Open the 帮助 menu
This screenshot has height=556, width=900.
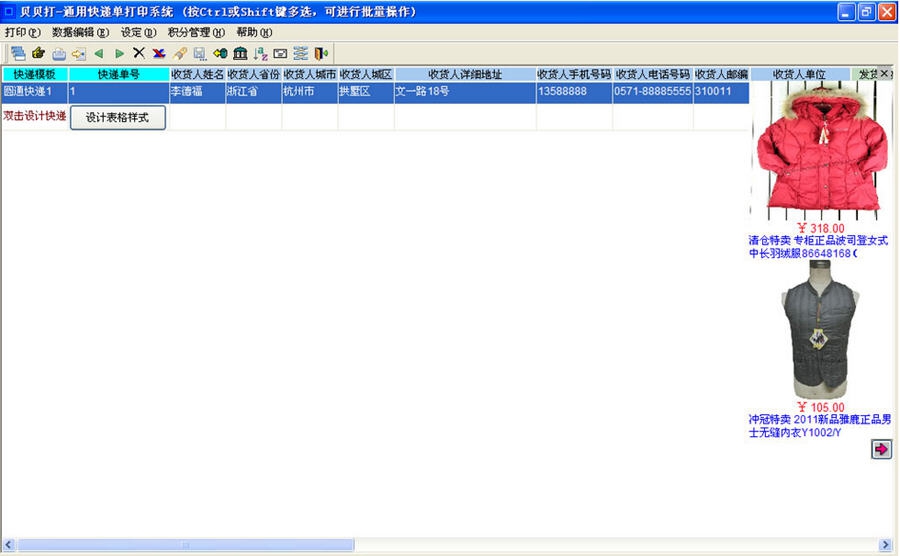click(x=254, y=33)
